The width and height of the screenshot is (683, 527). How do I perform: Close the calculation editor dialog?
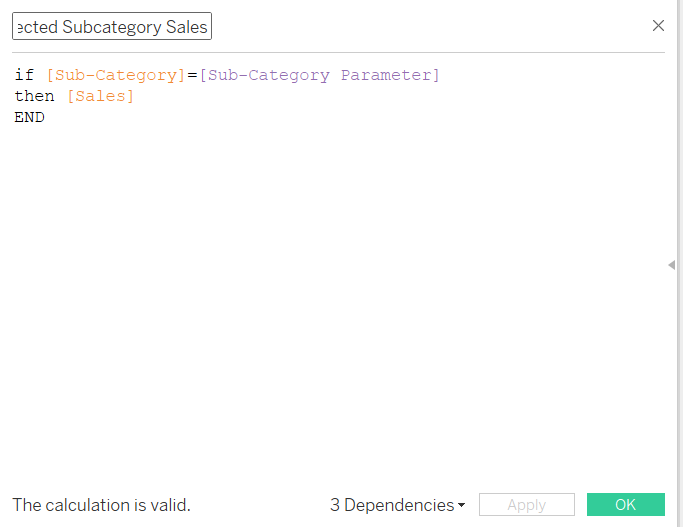coord(658,26)
